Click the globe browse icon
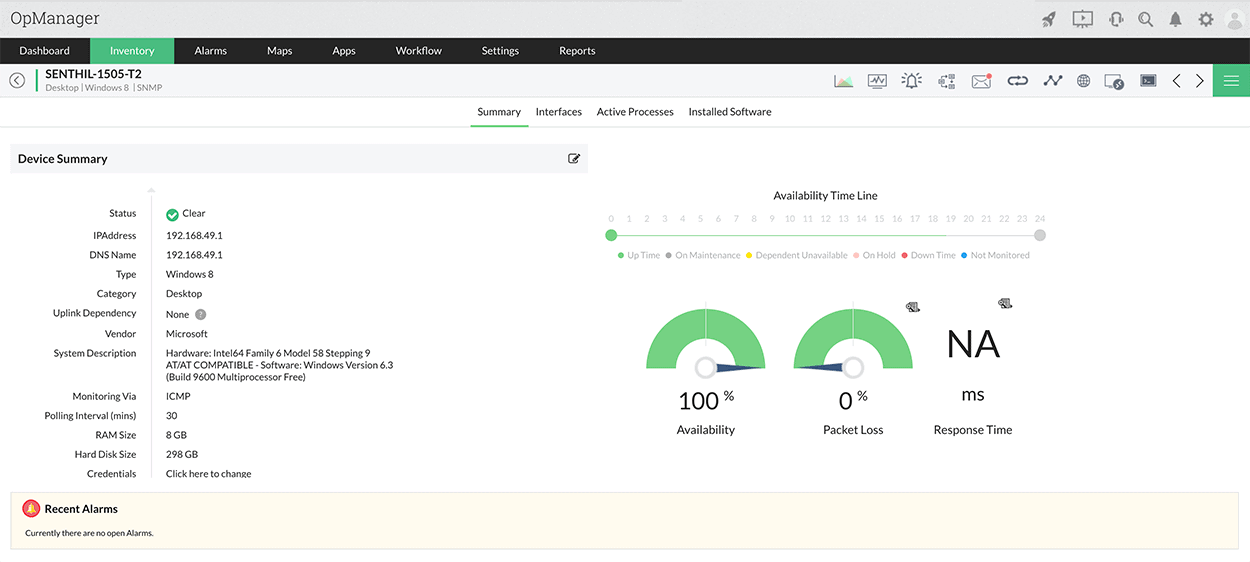The image size is (1250, 562). [1083, 81]
